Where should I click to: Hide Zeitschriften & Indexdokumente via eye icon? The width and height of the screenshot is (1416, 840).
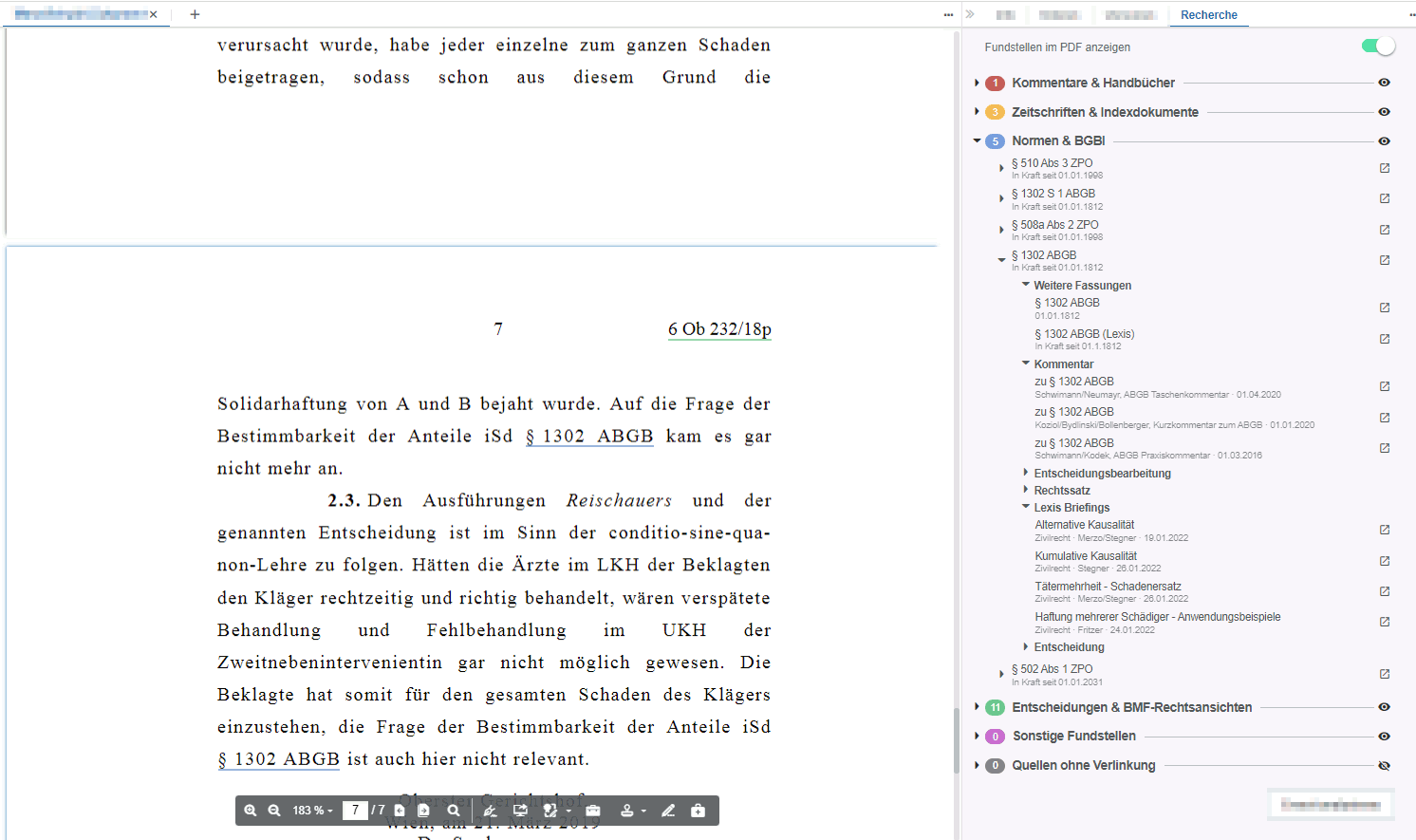coord(1385,112)
